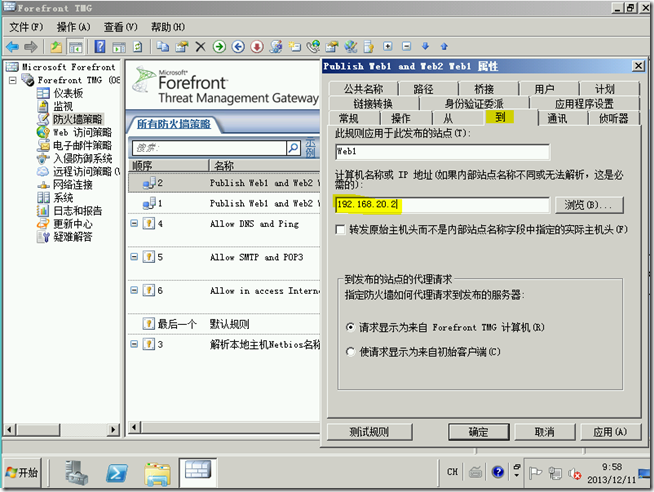Open Help with the blue question mark icon
The image size is (654, 492).
coord(100,46)
